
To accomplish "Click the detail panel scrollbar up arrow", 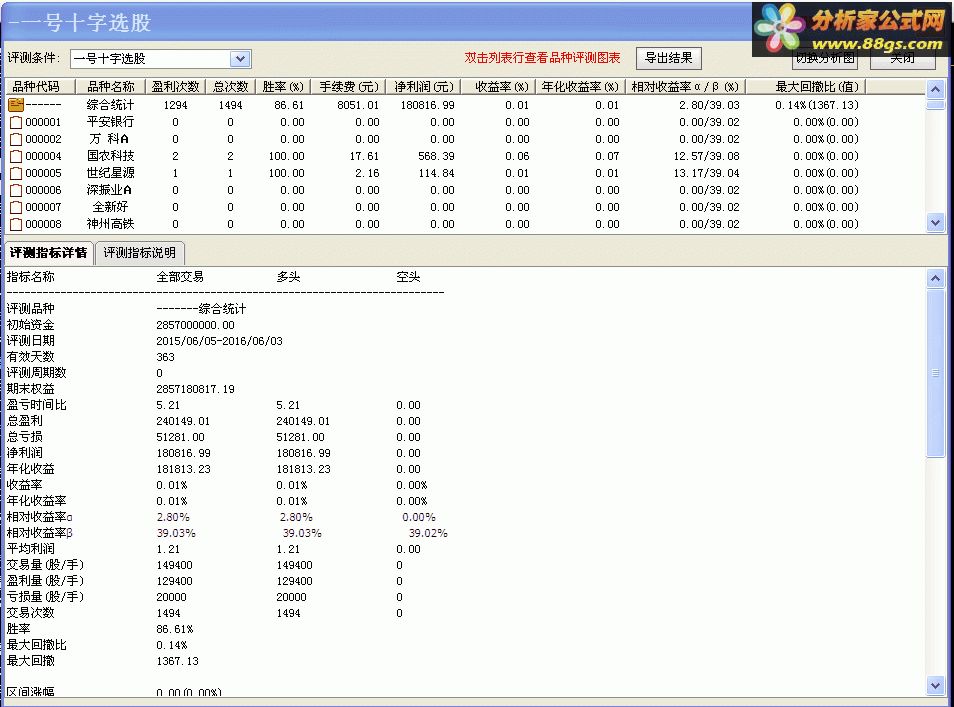I will pos(935,279).
